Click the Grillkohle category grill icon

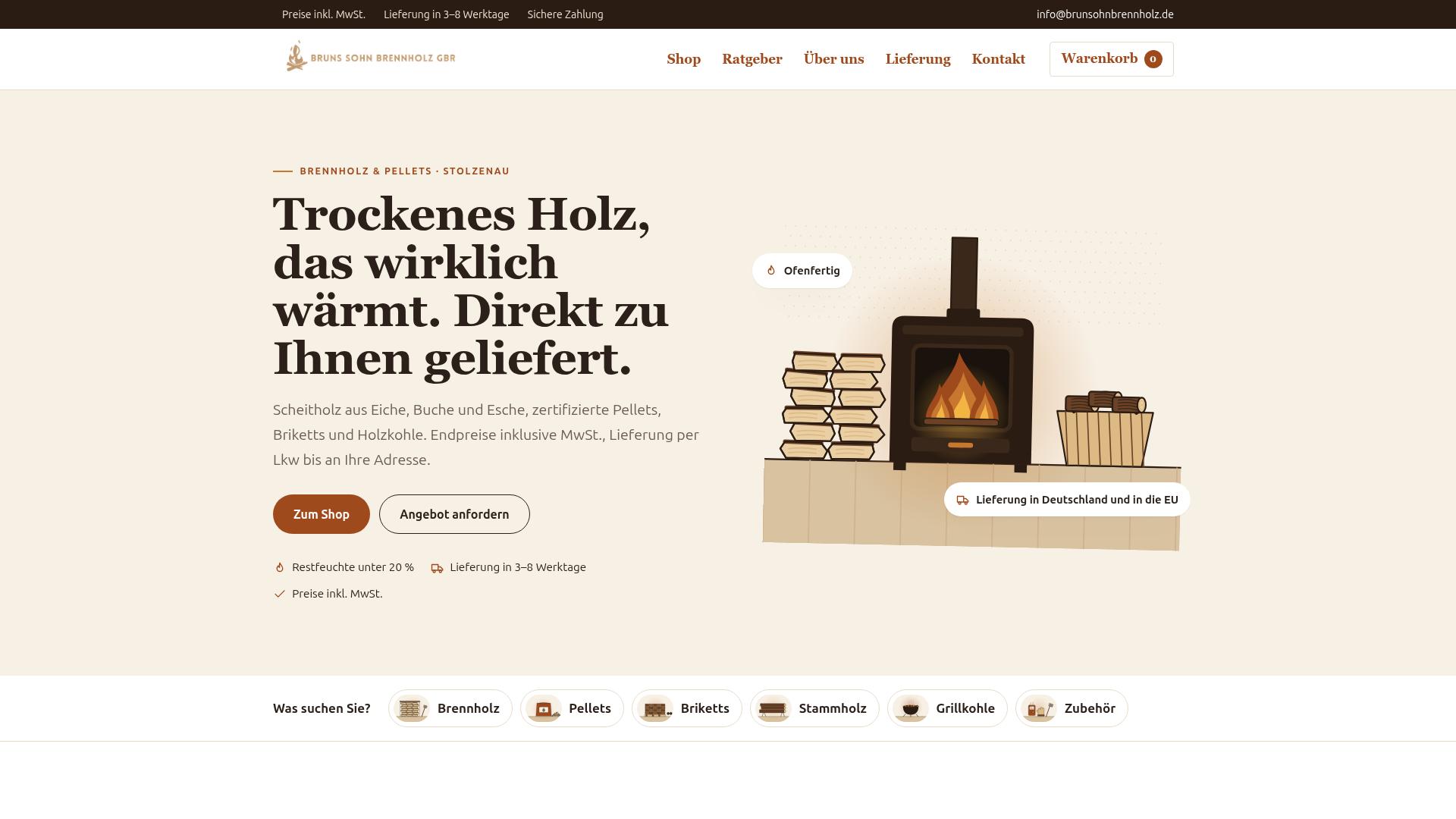911,708
